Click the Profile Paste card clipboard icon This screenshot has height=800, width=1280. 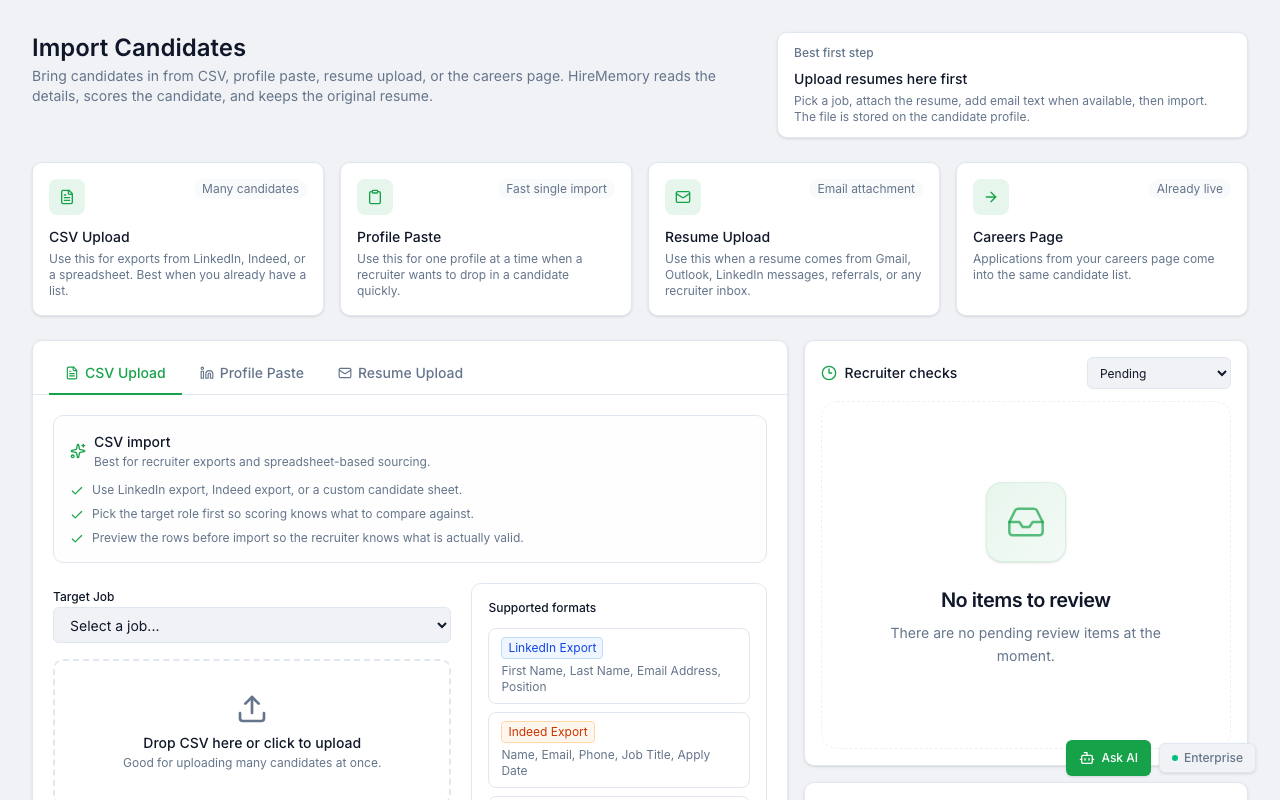375,197
